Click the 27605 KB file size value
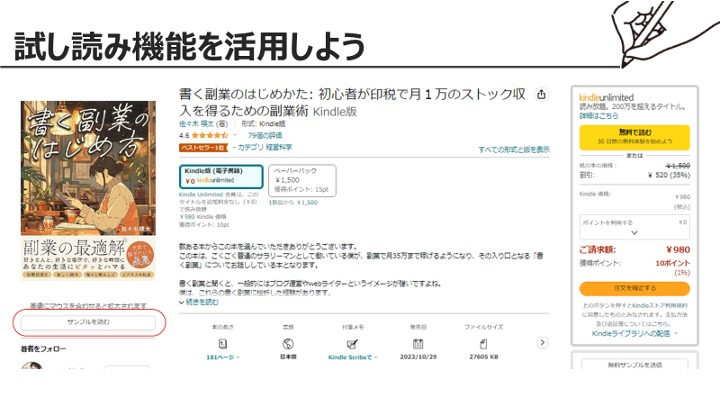This screenshot has width=720, height=405. click(x=484, y=357)
